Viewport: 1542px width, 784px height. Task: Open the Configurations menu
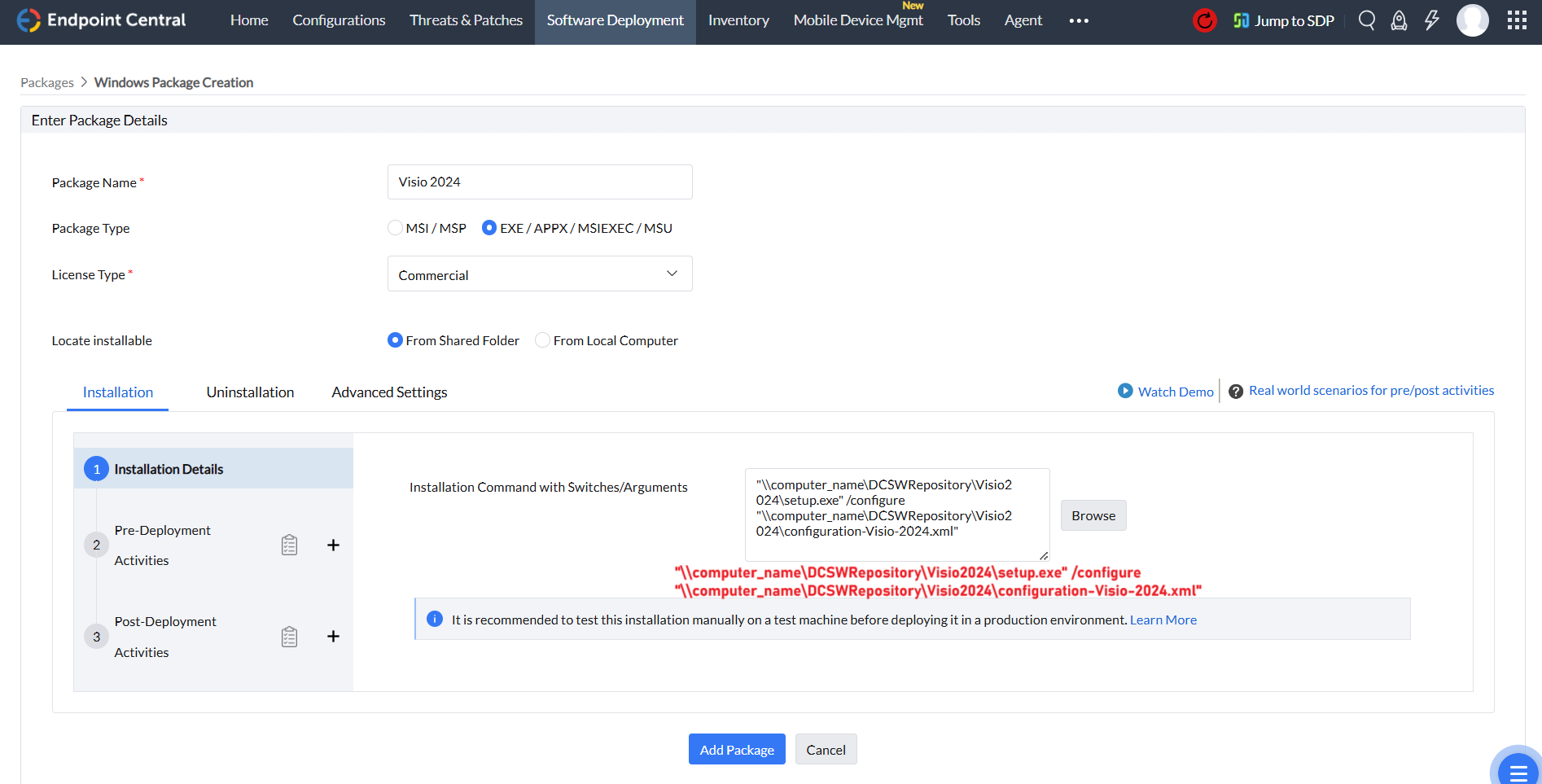[x=339, y=20]
